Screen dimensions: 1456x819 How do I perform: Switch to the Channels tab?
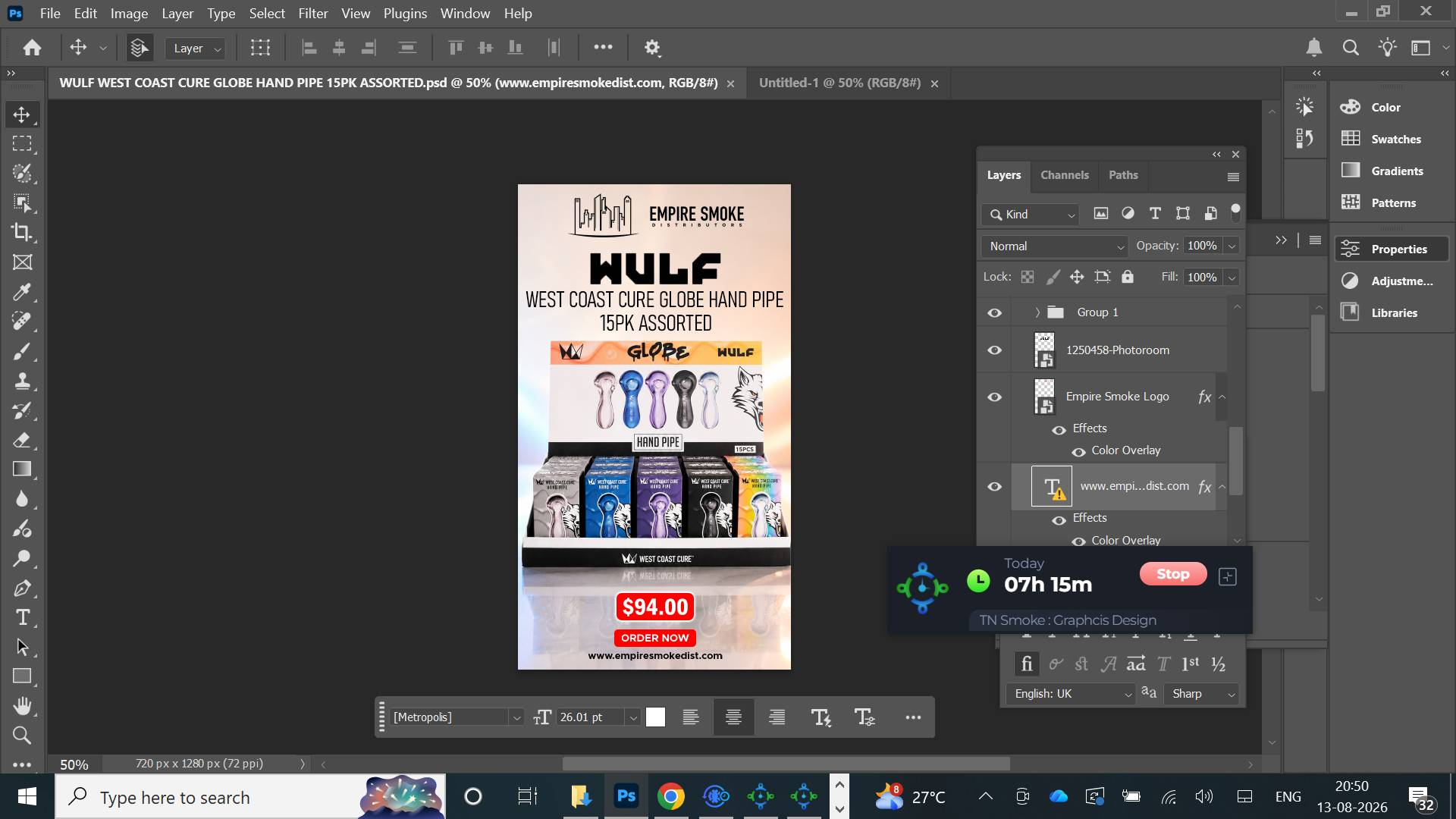pos(1064,175)
